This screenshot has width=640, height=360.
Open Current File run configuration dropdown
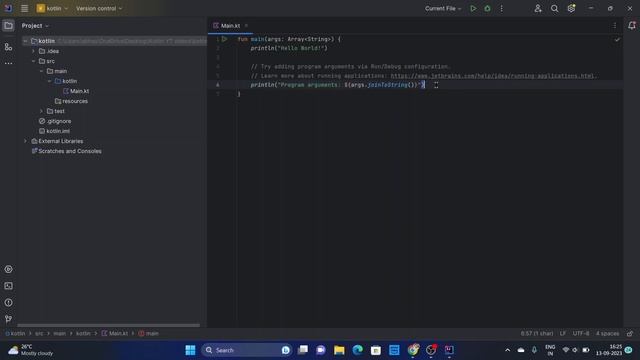coord(443,8)
